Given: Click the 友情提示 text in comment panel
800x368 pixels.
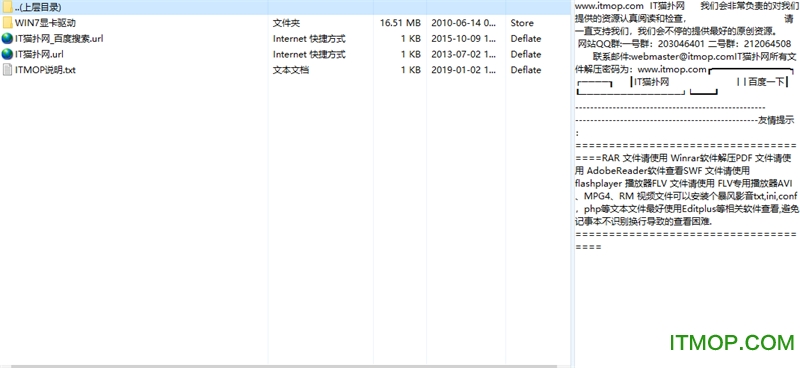Looking at the screenshot, I should pos(776,120).
